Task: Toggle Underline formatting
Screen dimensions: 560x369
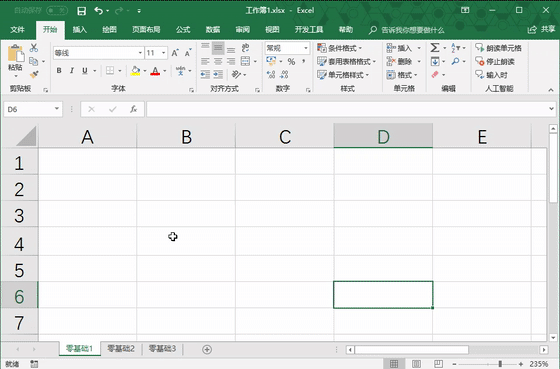Action: (x=85, y=70)
